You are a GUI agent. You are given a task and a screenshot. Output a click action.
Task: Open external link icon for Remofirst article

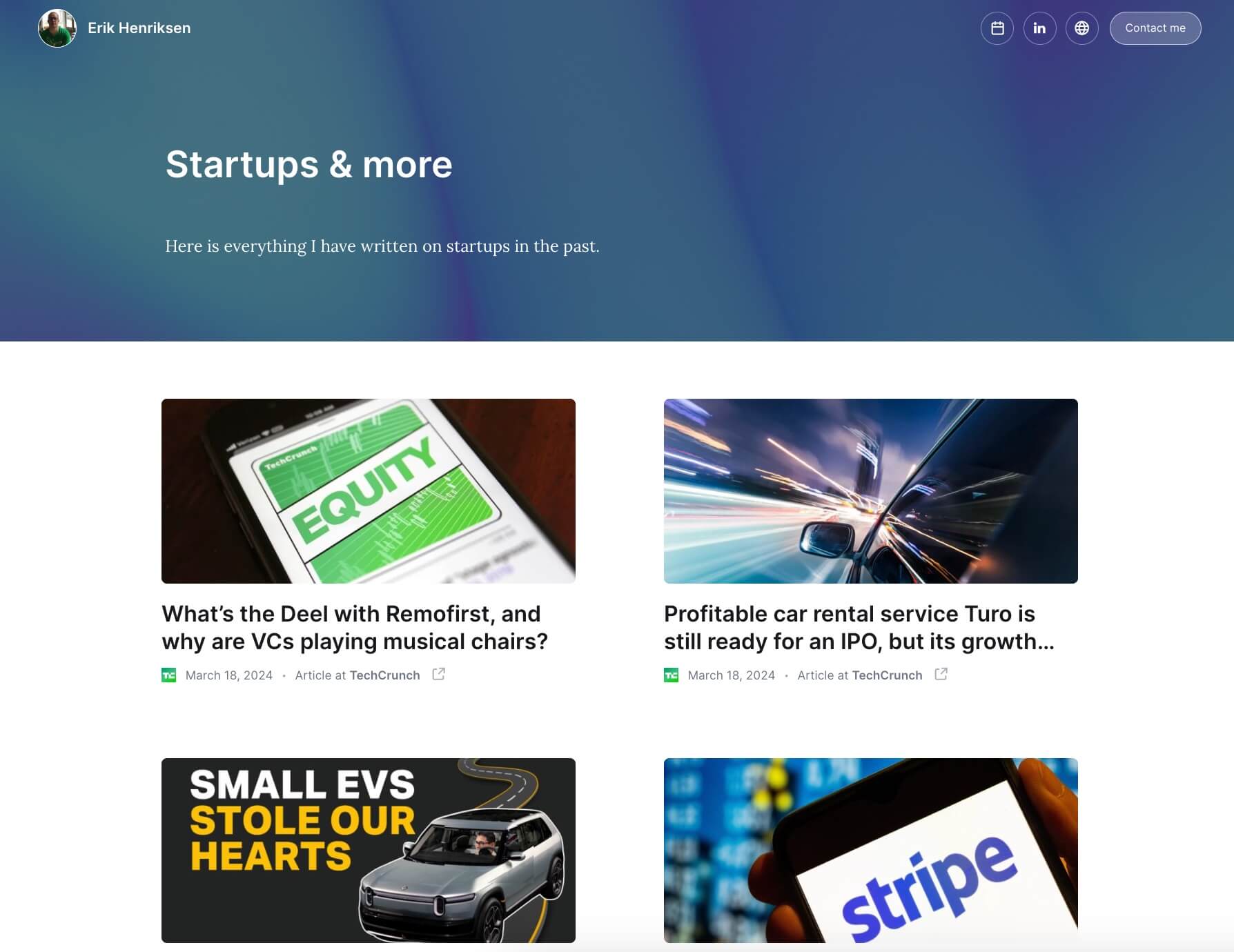pyautogui.click(x=438, y=674)
